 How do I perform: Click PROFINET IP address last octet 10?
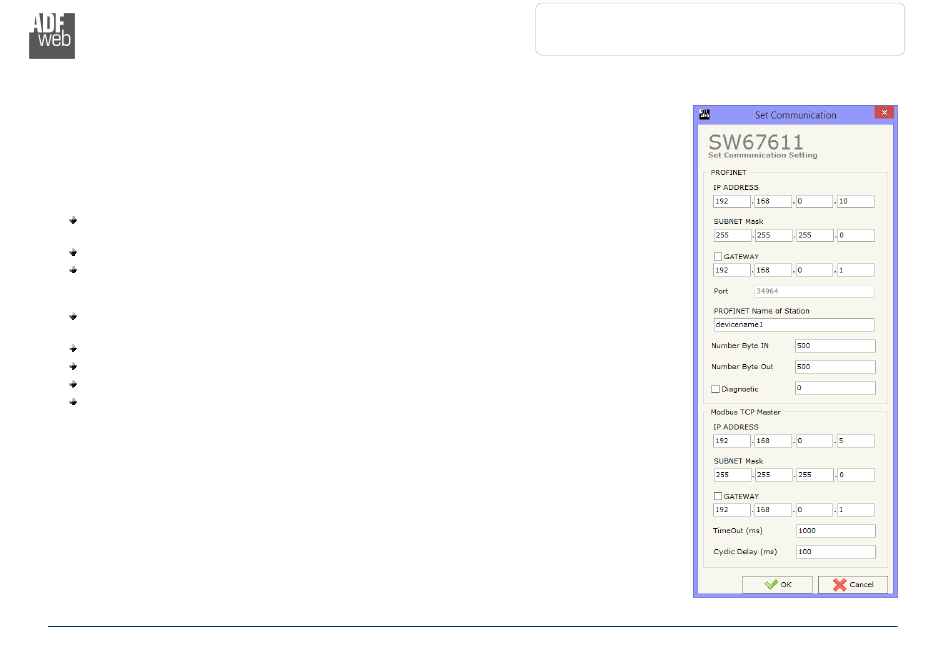[x=855, y=201]
